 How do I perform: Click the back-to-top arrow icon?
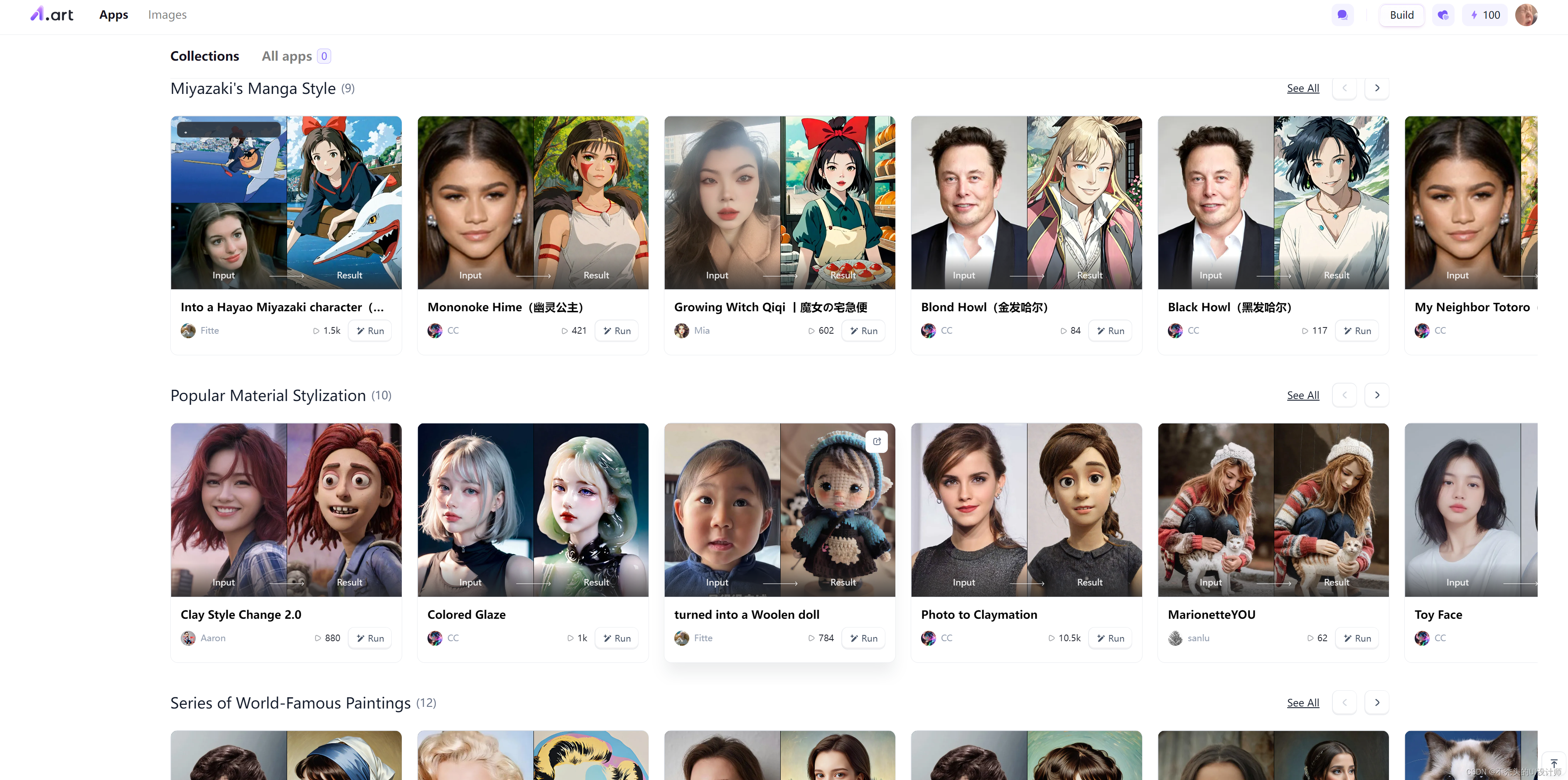(1553, 763)
